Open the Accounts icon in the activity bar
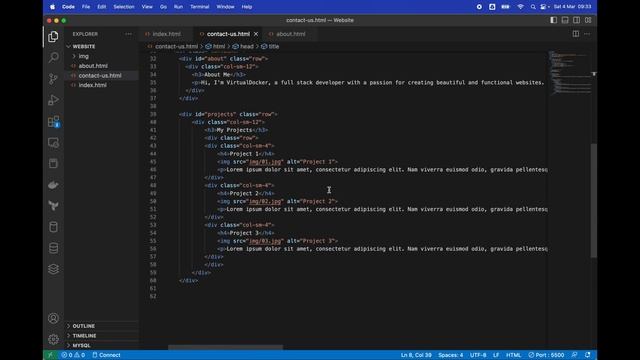Viewport: 640px width, 360px height. [x=53, y=318]
